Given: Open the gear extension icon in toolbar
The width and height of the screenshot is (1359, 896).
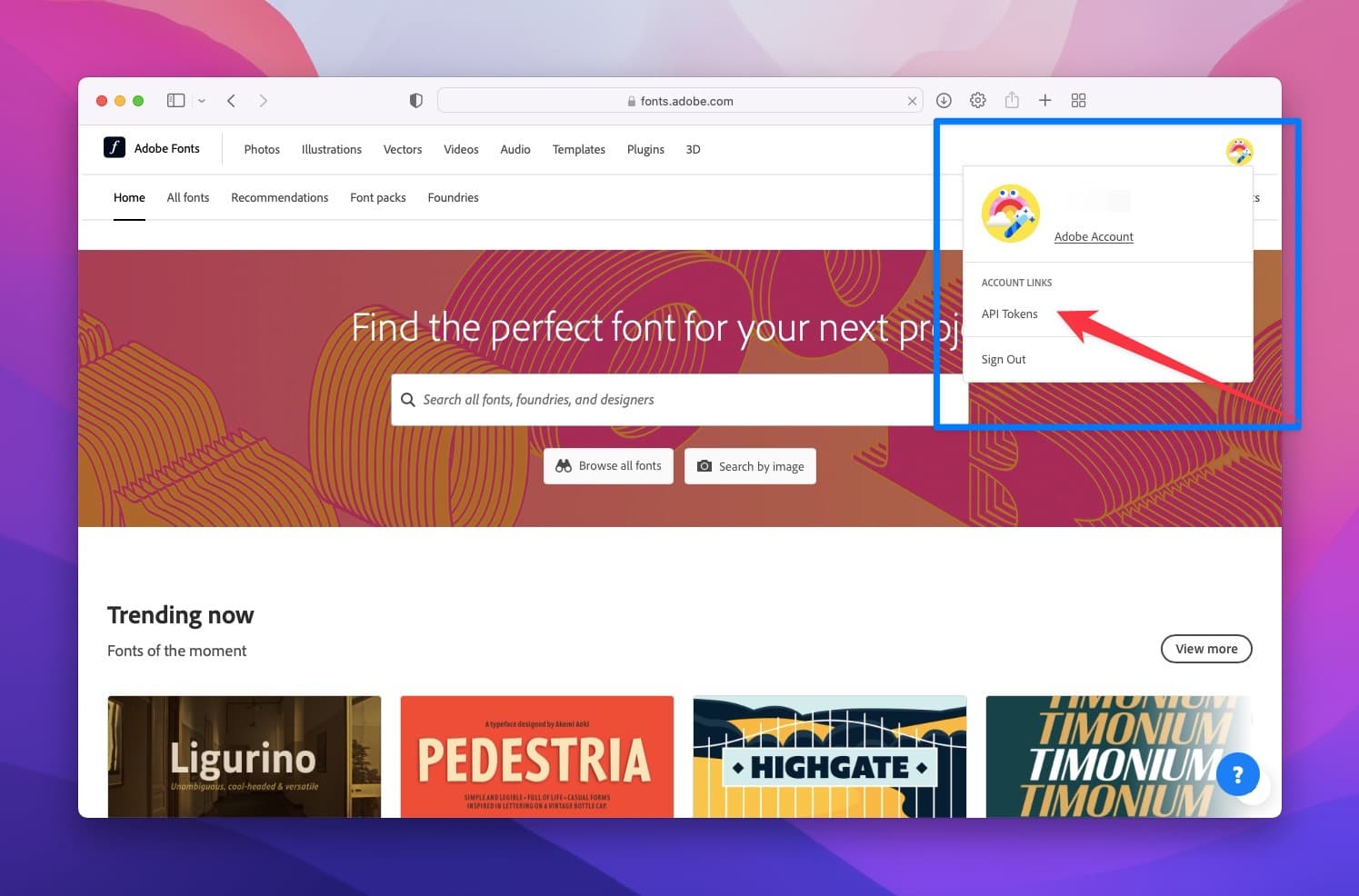Looking at the screenshot, I should click(x=978, y=101).
